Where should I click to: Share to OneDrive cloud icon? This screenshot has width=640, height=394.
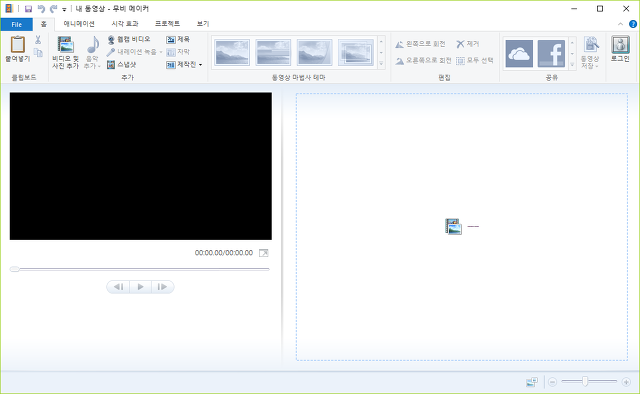pyautogui.click(x=519, y=53)
